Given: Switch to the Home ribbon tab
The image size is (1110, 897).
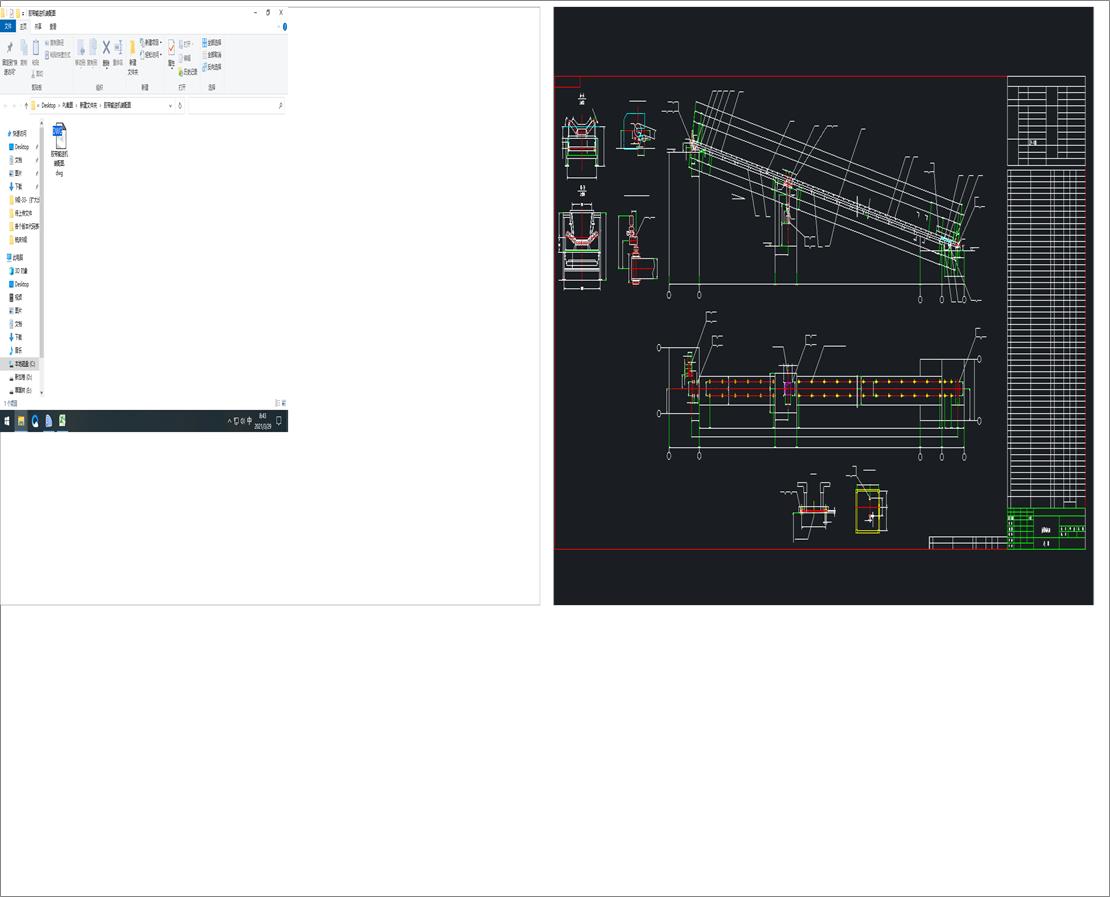Looking at the screenshot, I should point(23,26).
